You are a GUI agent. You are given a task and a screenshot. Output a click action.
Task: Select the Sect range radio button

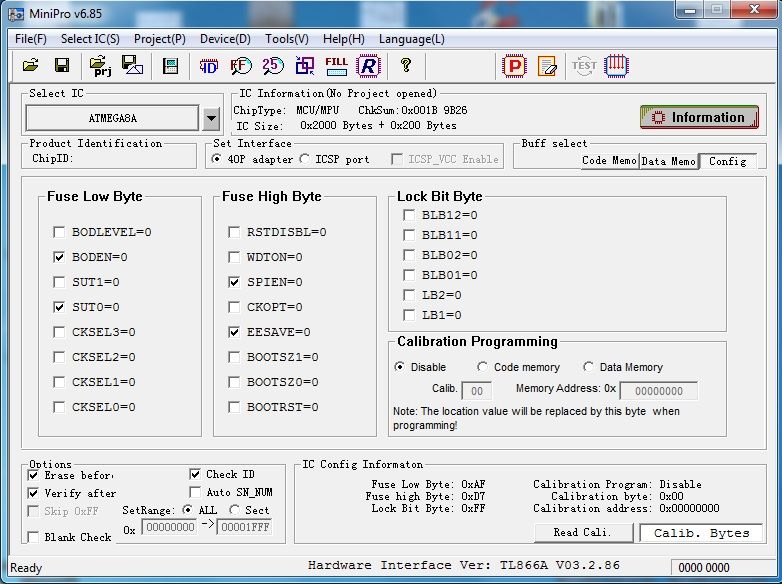pos(234,510)
